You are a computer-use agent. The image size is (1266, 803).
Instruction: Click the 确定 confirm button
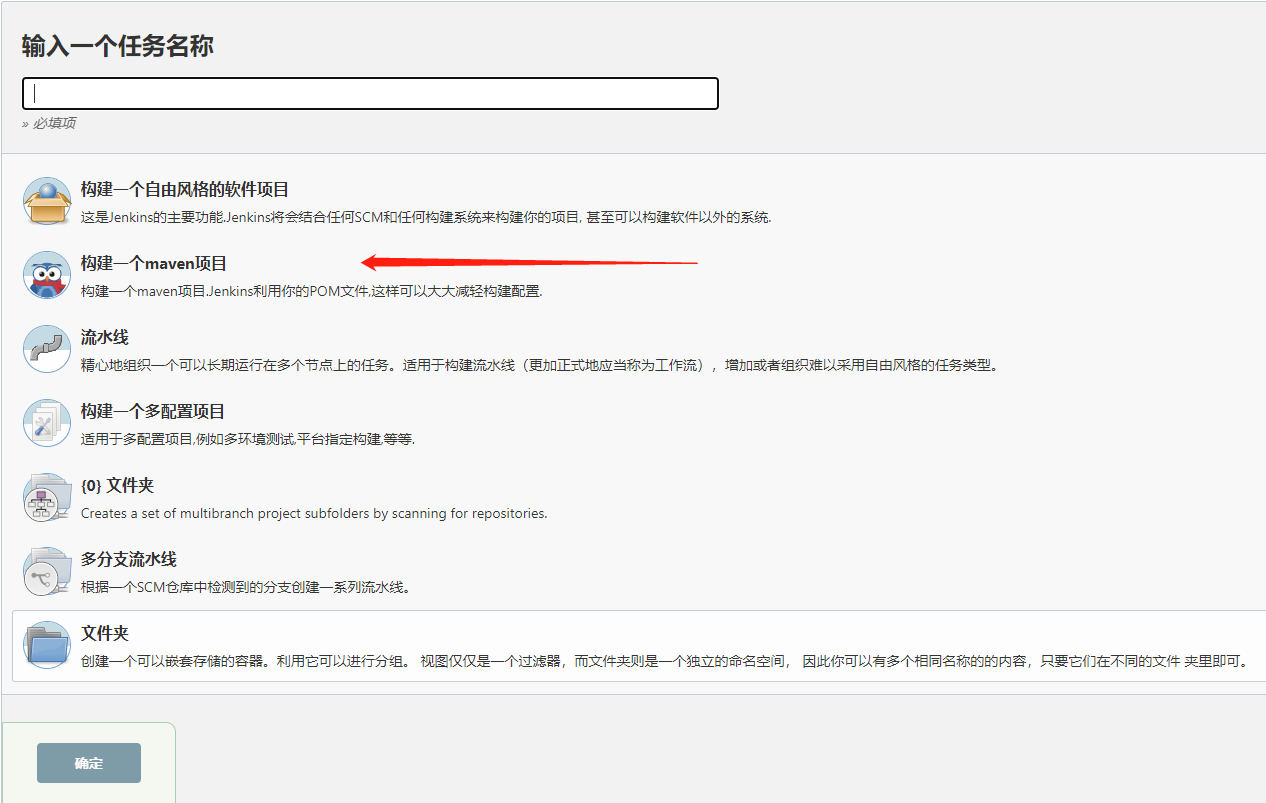coord(89,763)
